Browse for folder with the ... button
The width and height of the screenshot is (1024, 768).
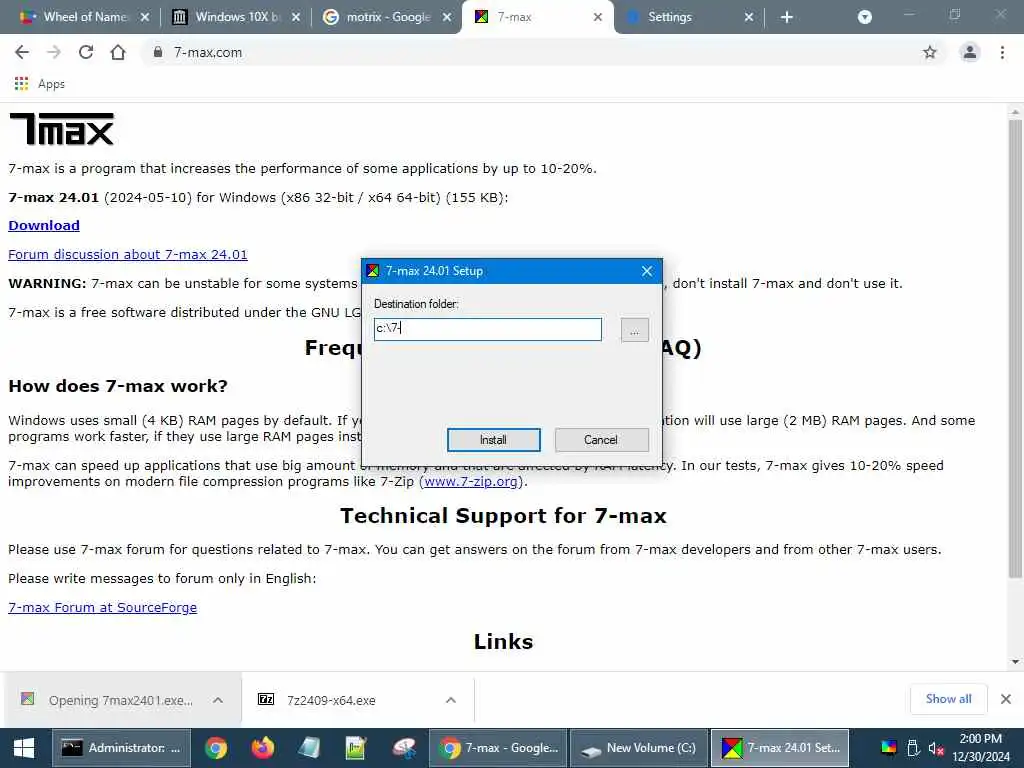[634, 330]
